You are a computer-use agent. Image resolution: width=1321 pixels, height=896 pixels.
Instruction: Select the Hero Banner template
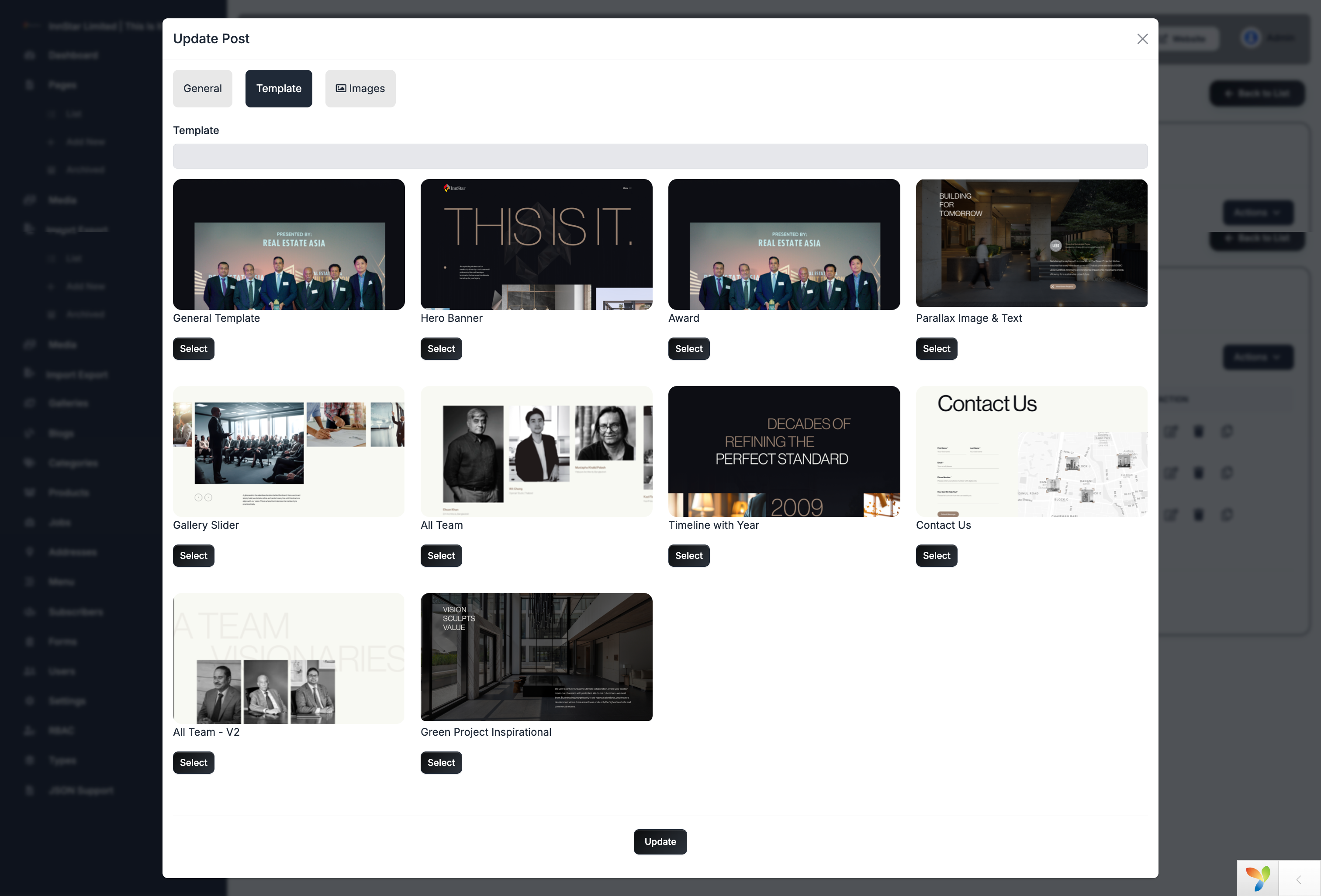[441, 349]
